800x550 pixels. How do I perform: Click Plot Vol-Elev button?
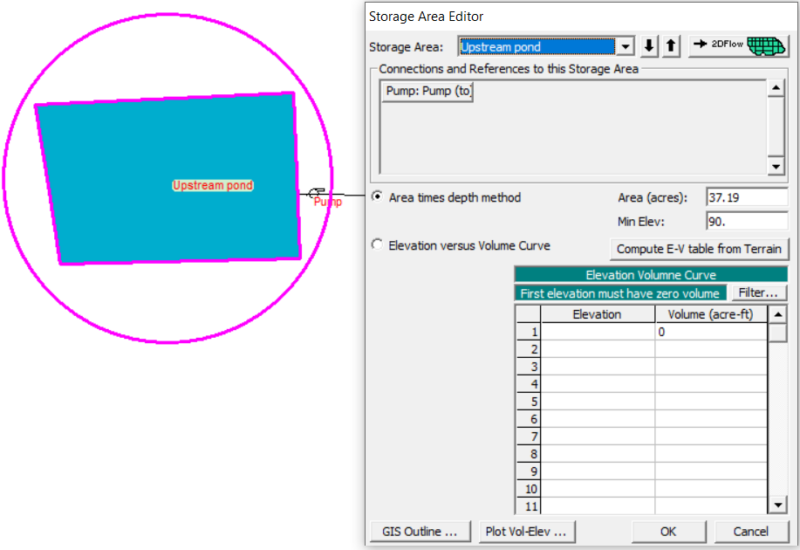(x=525, y=531)
